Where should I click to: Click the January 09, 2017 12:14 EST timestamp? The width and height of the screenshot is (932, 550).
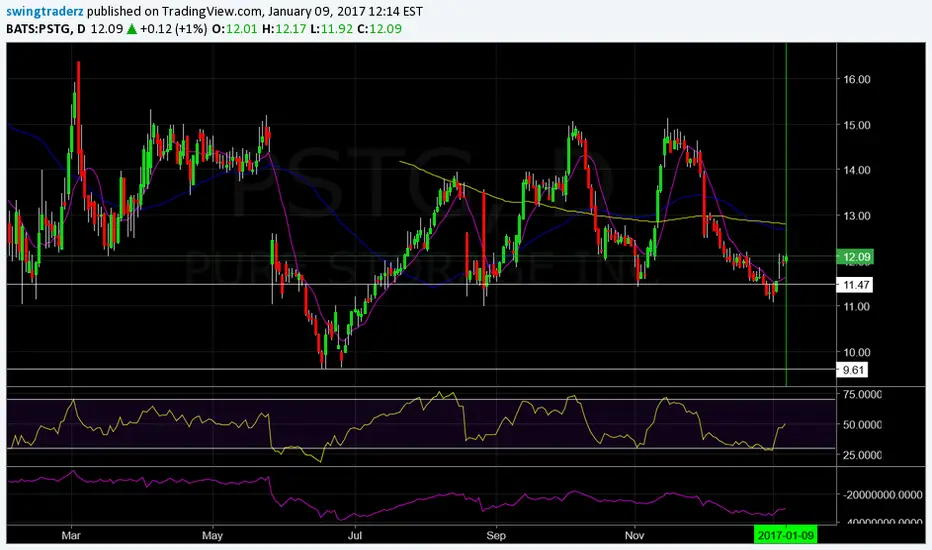(345, 12)
